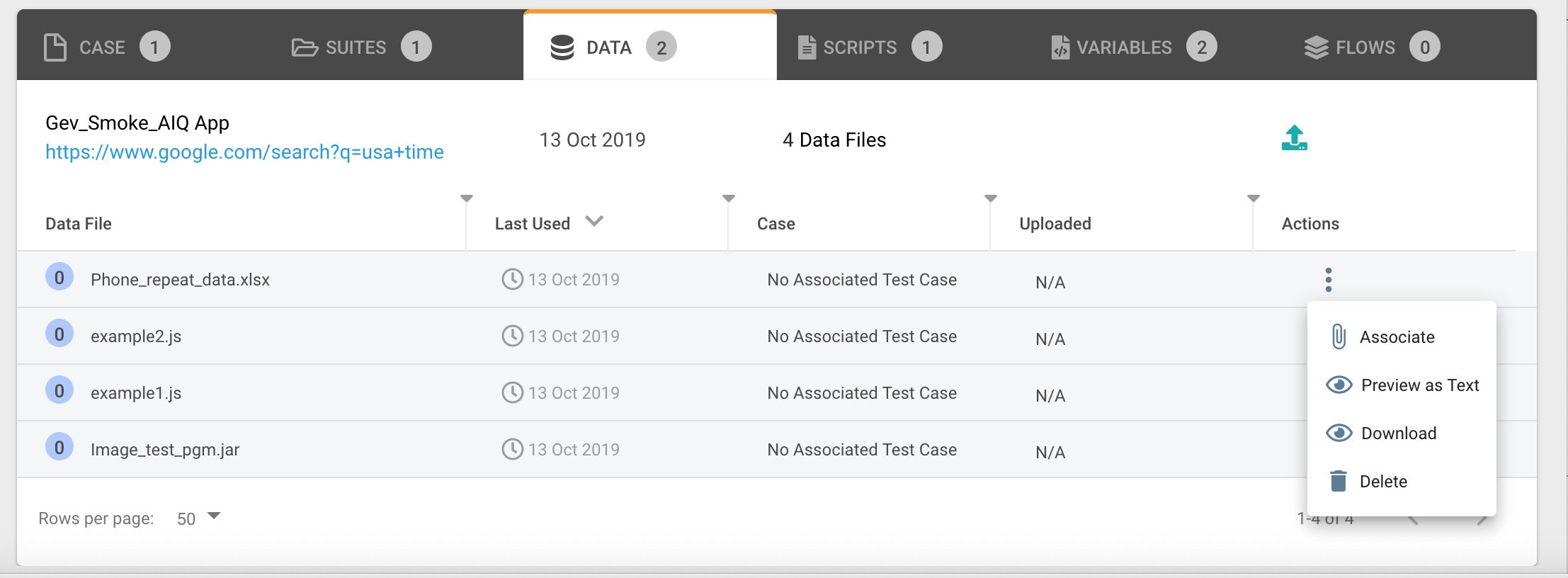The height and width of the screenshot is (578, 1568).
Task: Open the Uploaded column filter triangle
Action: [1253, 198]
